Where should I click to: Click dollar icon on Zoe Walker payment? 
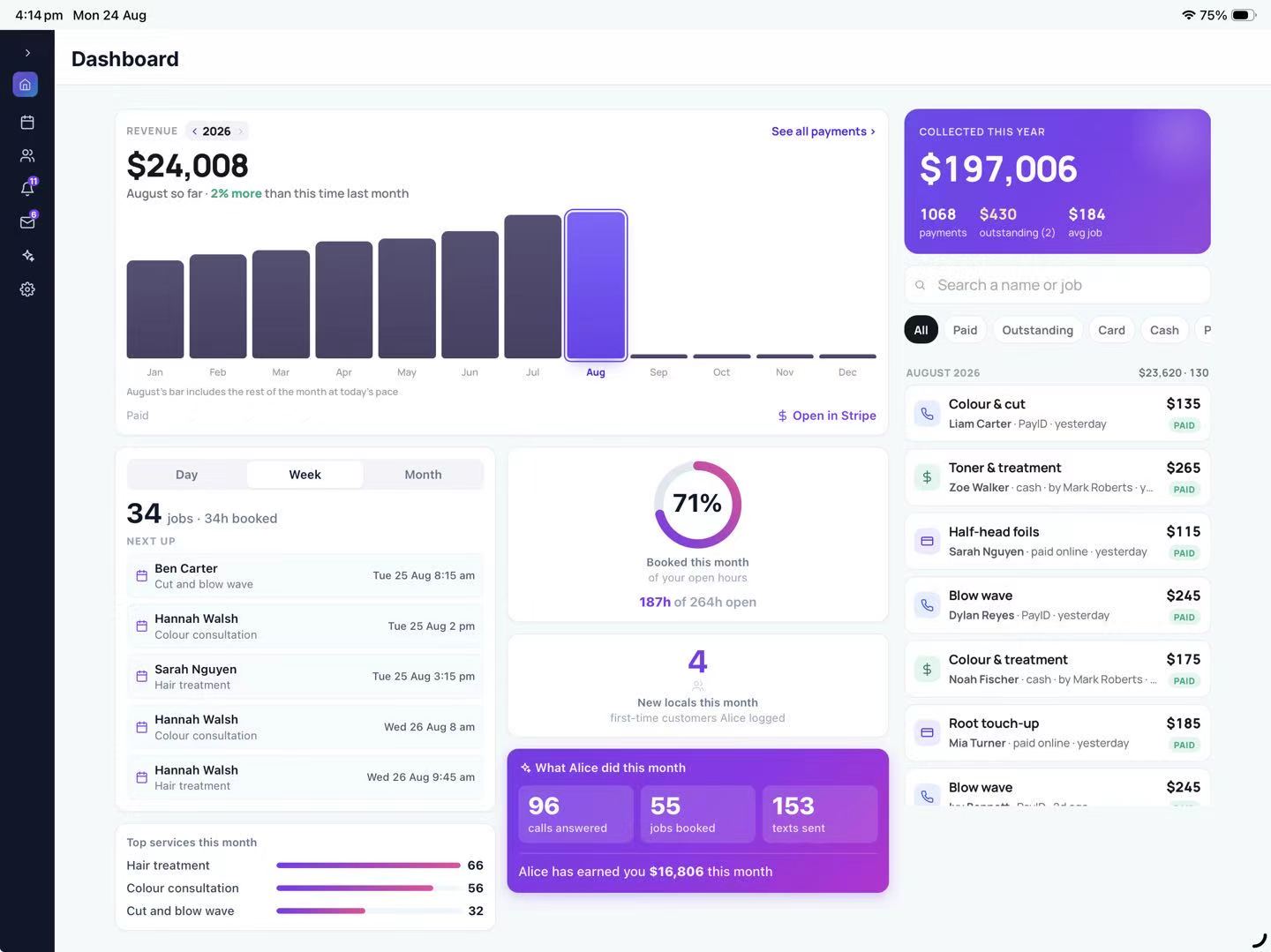[927, 477]
